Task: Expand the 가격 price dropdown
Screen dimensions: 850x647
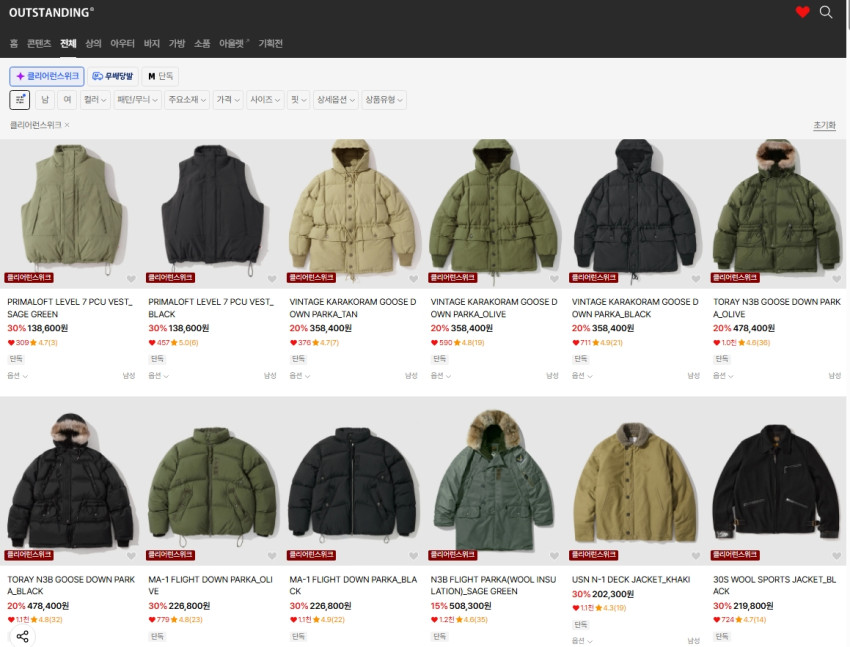Action: click(x=228, y=100)
